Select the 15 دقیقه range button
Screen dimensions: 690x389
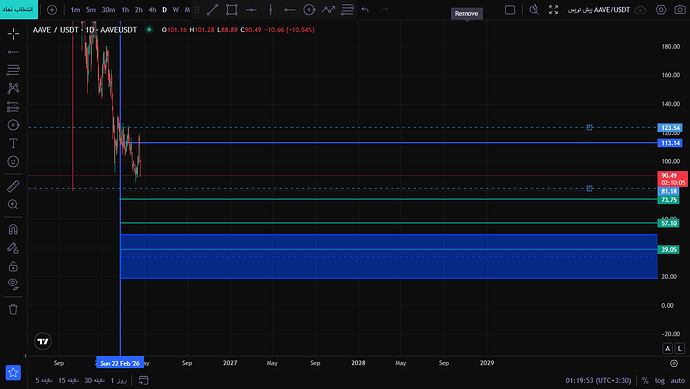68,380
